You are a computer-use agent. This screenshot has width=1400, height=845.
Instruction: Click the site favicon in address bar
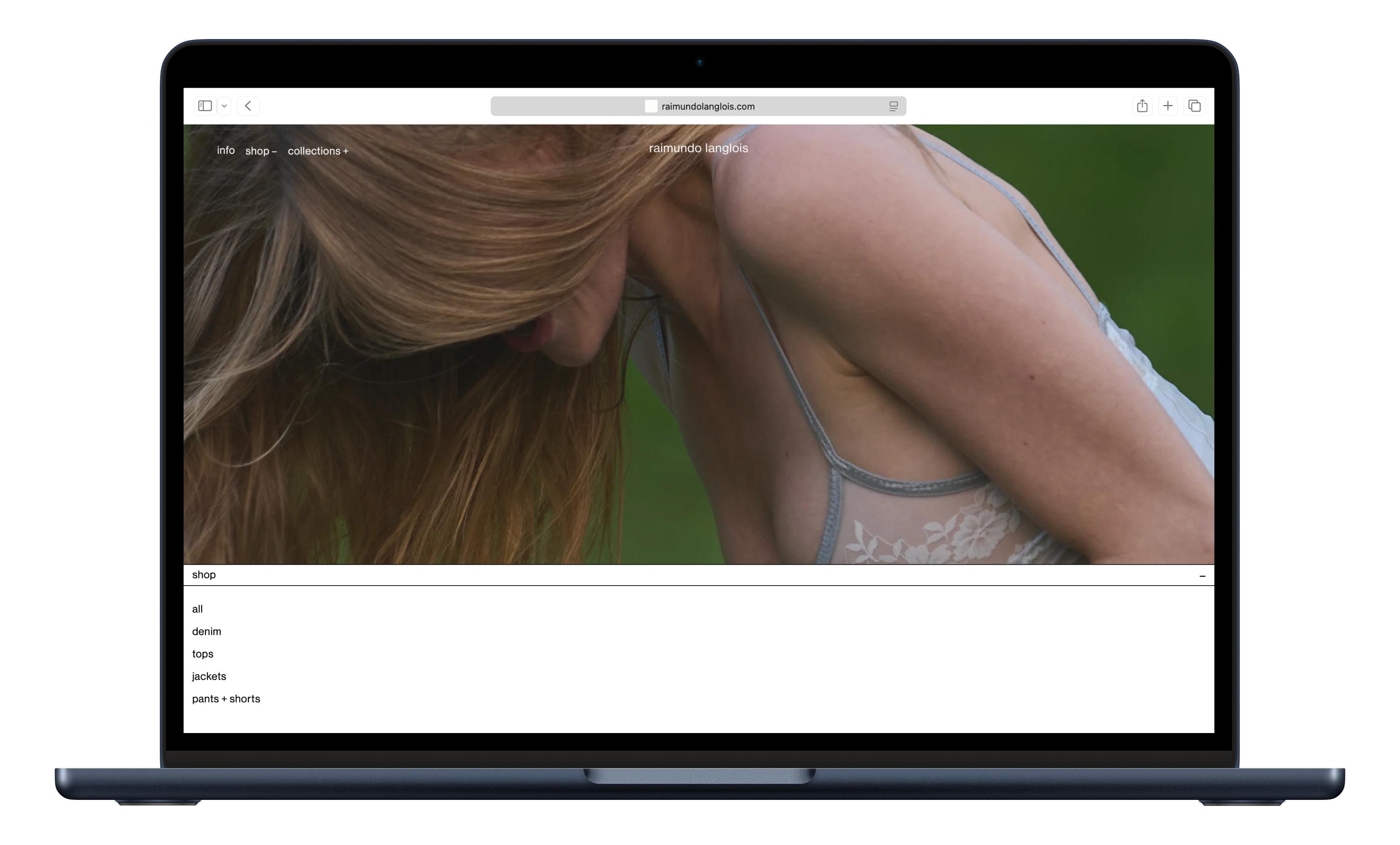651,106
